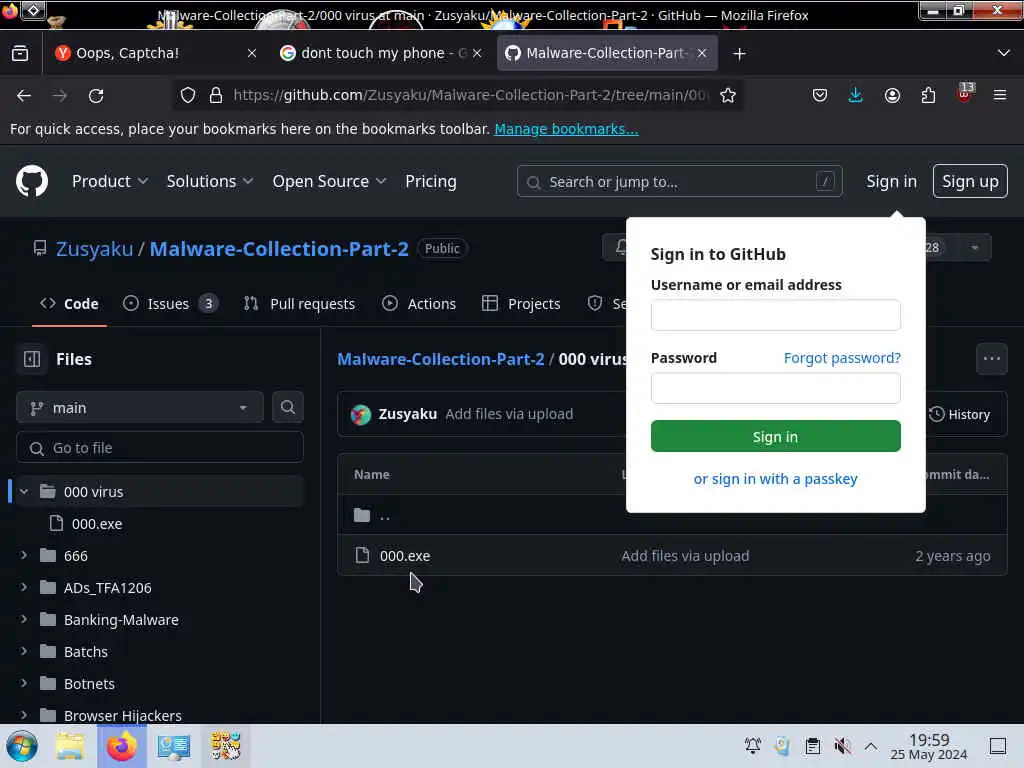Open the Open Source dropdown menu
The height and width of the screenshot is (768, 1024).
[x=329, y=182]
